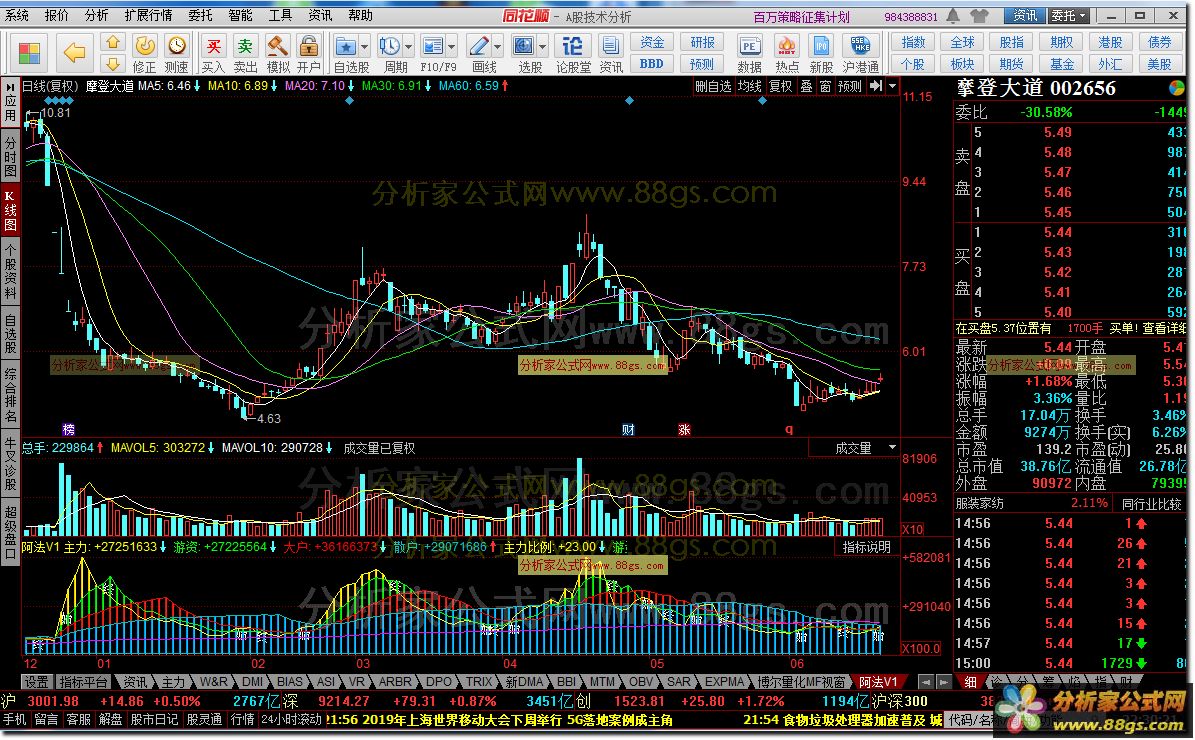Screen dimensions: 1195x740
Task: Click the 财 finance marker on the timeline
Action: (628, 430)
